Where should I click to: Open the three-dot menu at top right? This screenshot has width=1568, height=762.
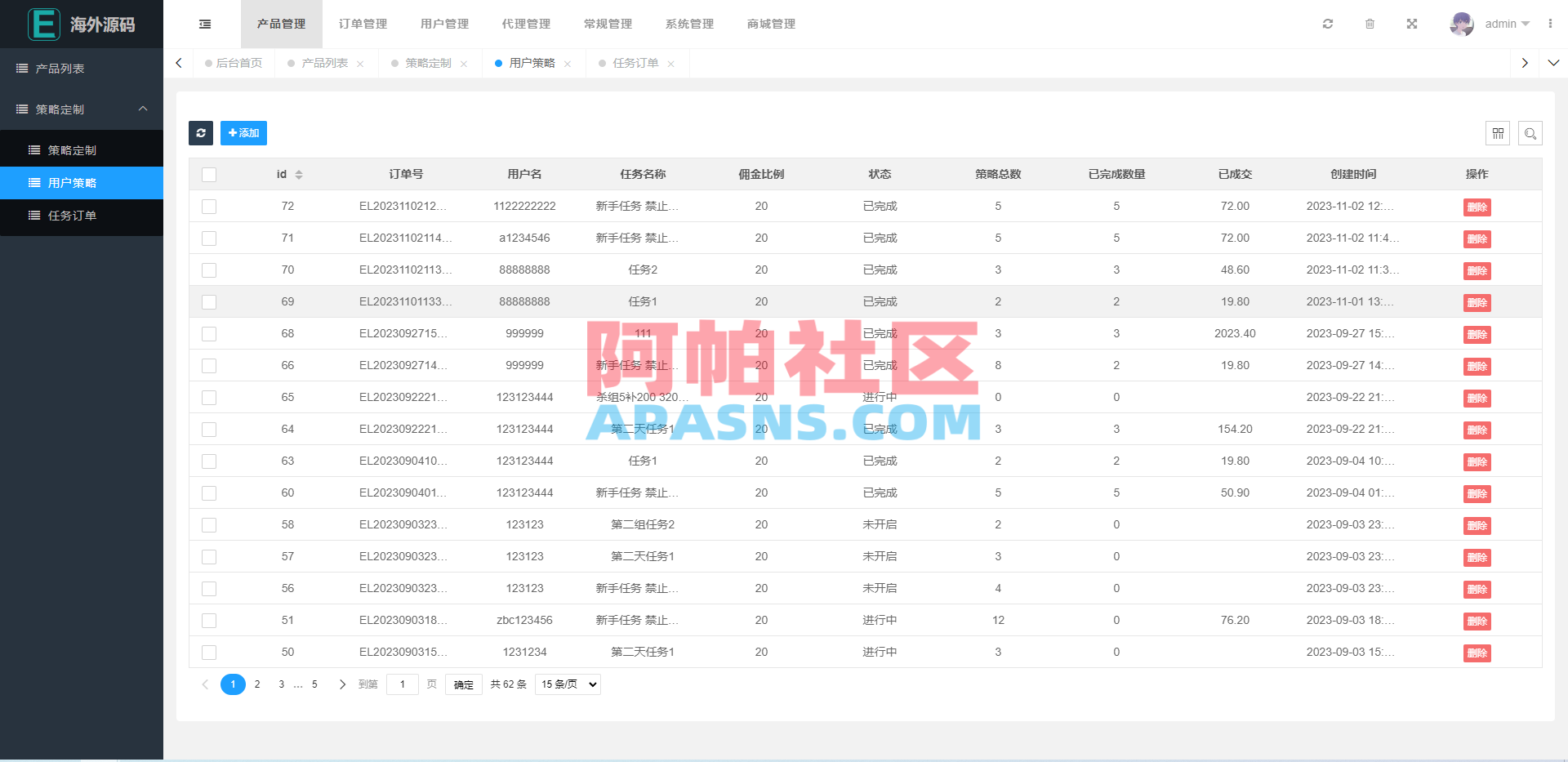point(1552,24)
